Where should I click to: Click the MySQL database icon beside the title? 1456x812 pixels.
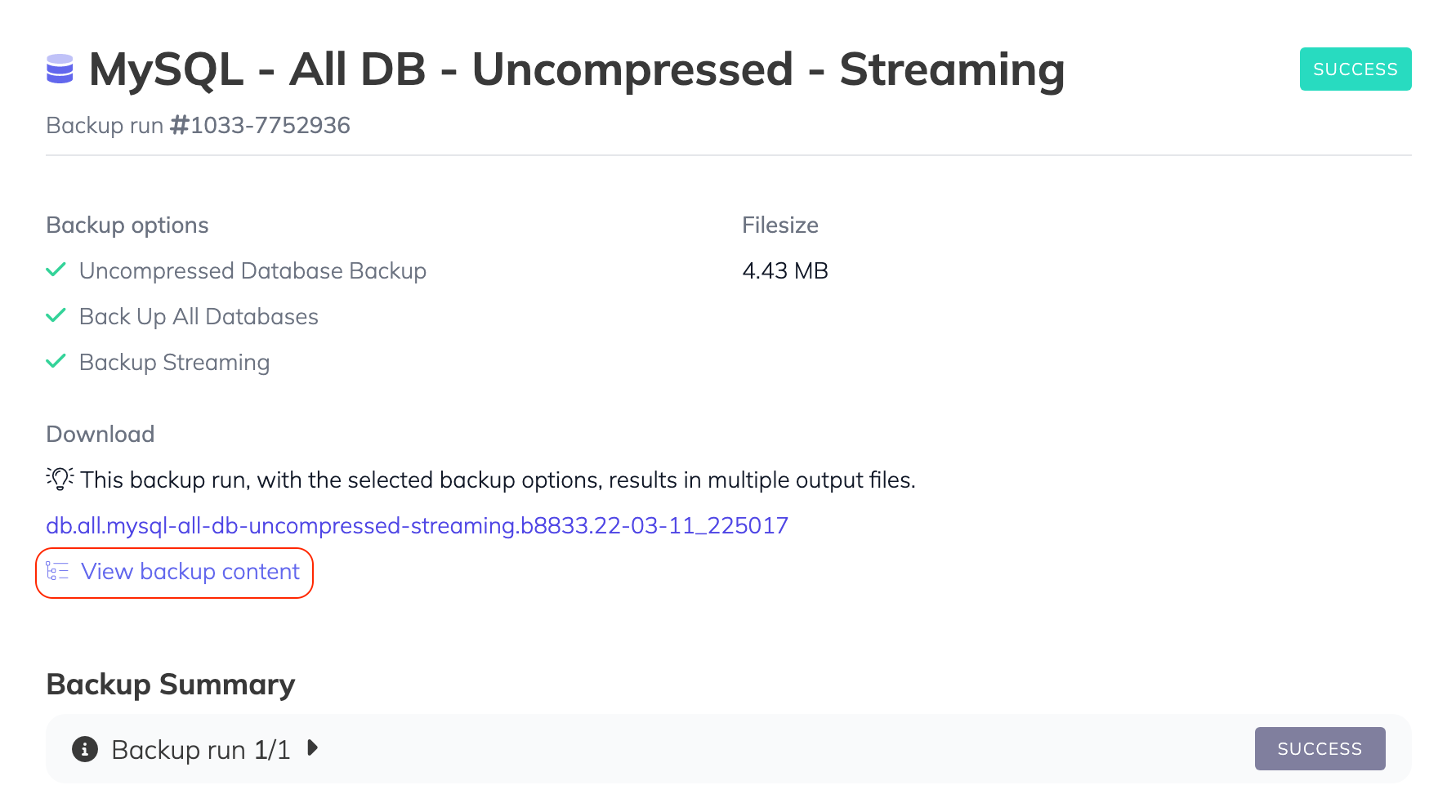click(60, 69)
